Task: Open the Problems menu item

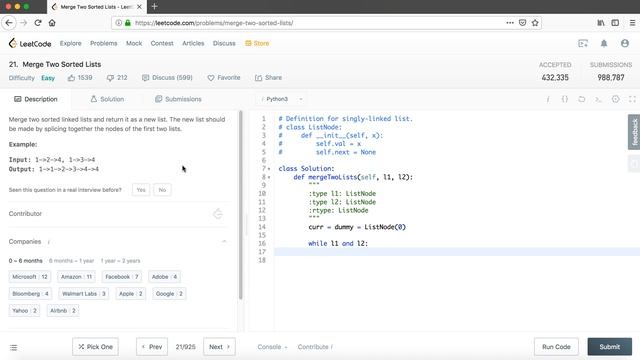Action: point(104,43)
